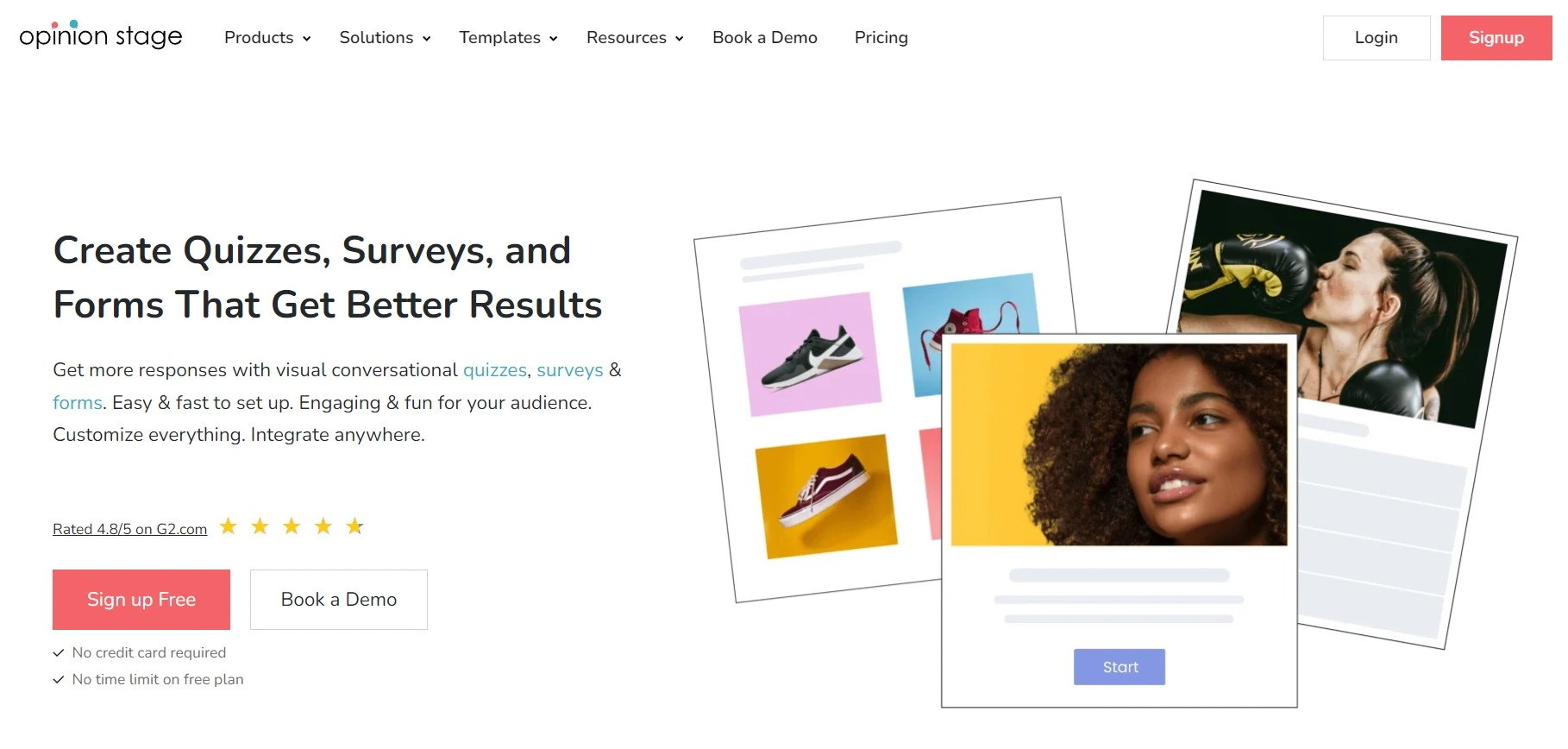Click the red Signup button
Image resolution: width=1568 pixels, height=749 pixels.
(x=1496, y=38)
